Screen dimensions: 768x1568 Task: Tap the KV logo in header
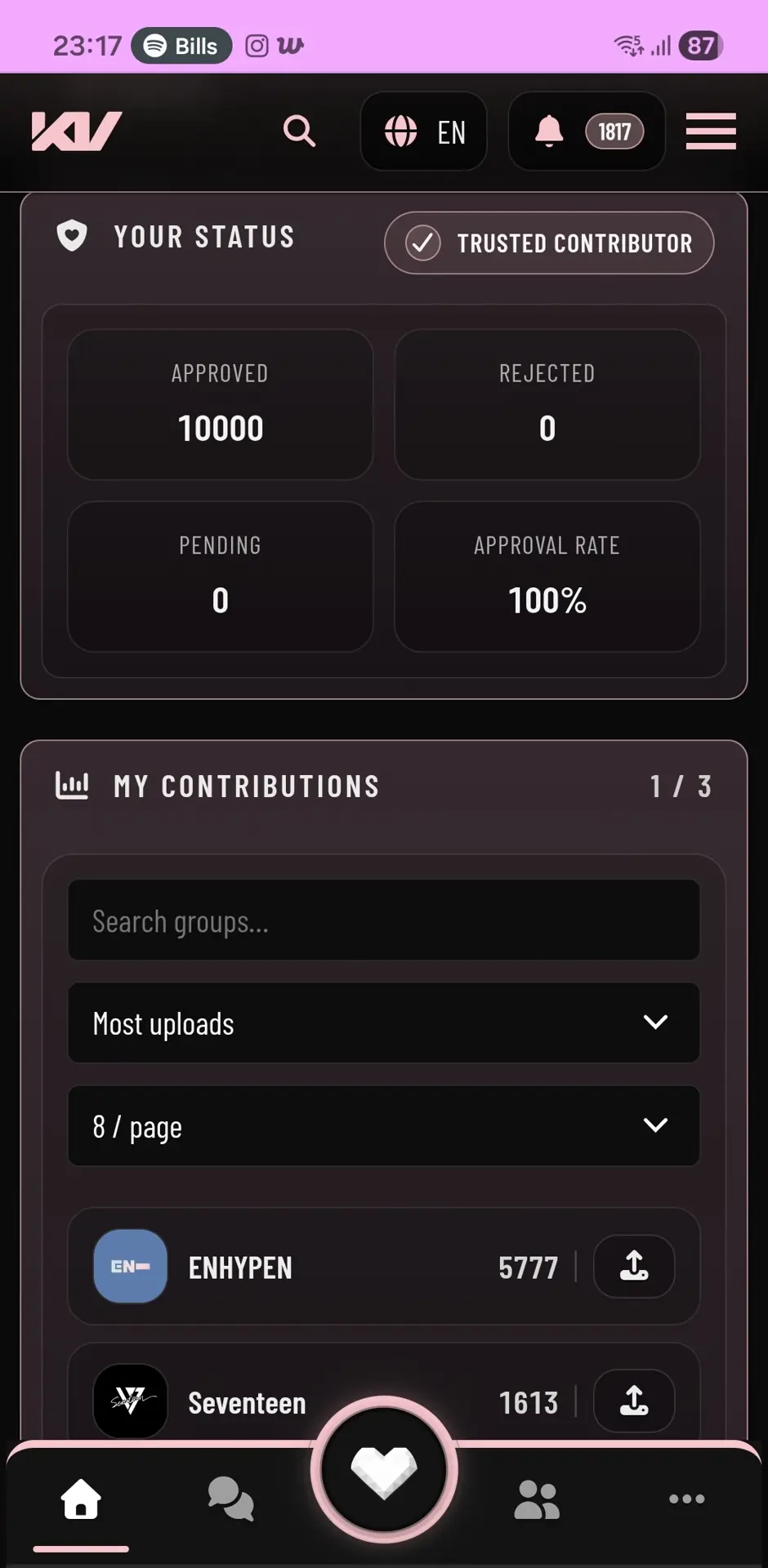(x=77, y=131)
